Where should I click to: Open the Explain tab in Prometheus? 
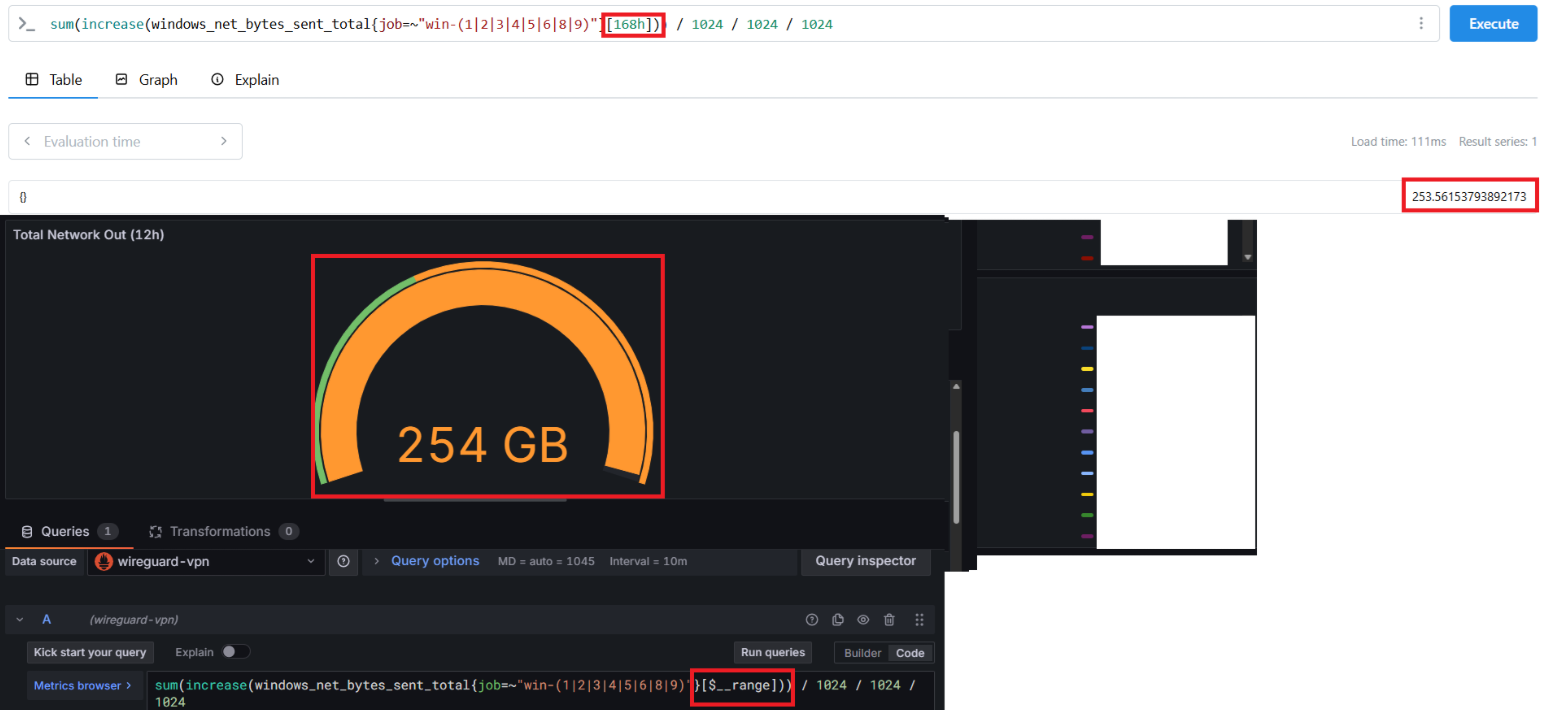(x=245, y=80)
